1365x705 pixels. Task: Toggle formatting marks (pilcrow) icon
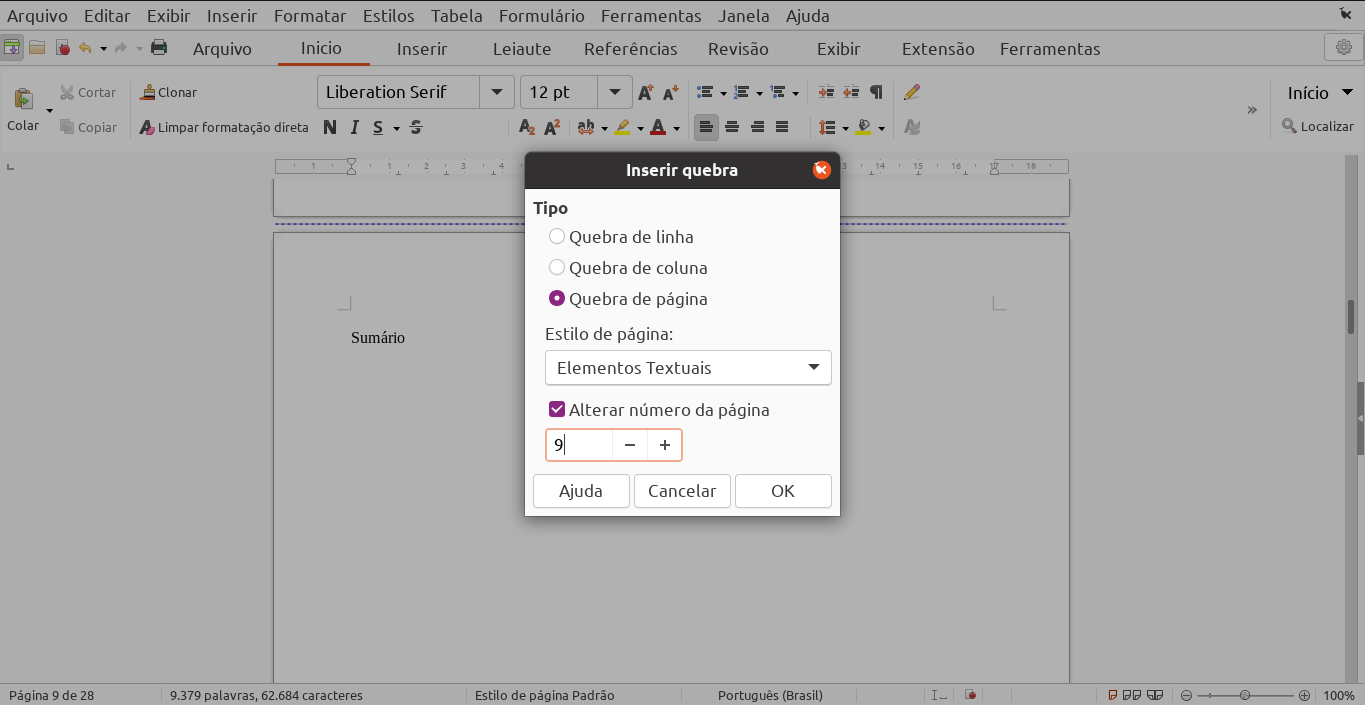[876, 92]
